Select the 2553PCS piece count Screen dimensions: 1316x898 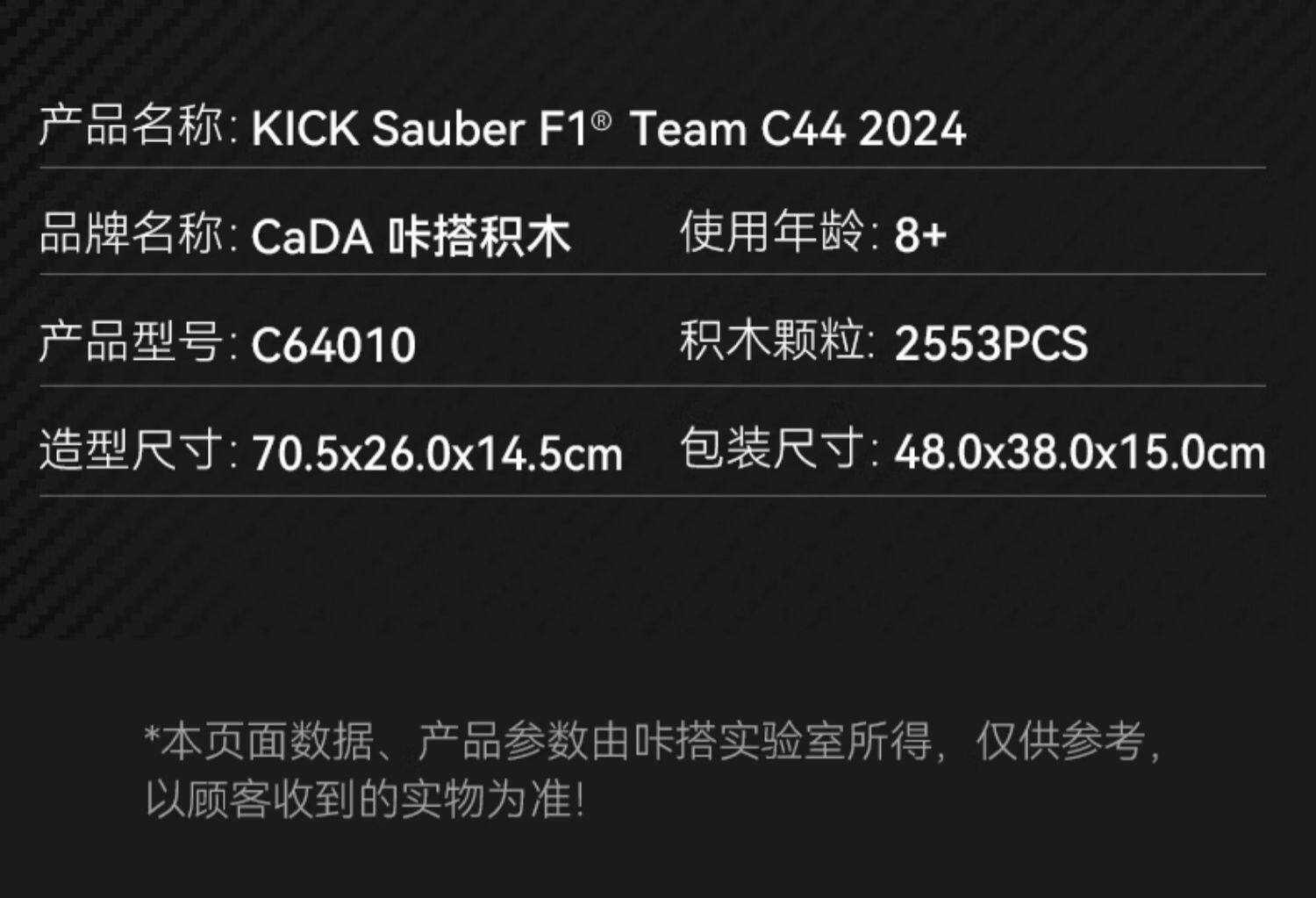click(991, 343)
